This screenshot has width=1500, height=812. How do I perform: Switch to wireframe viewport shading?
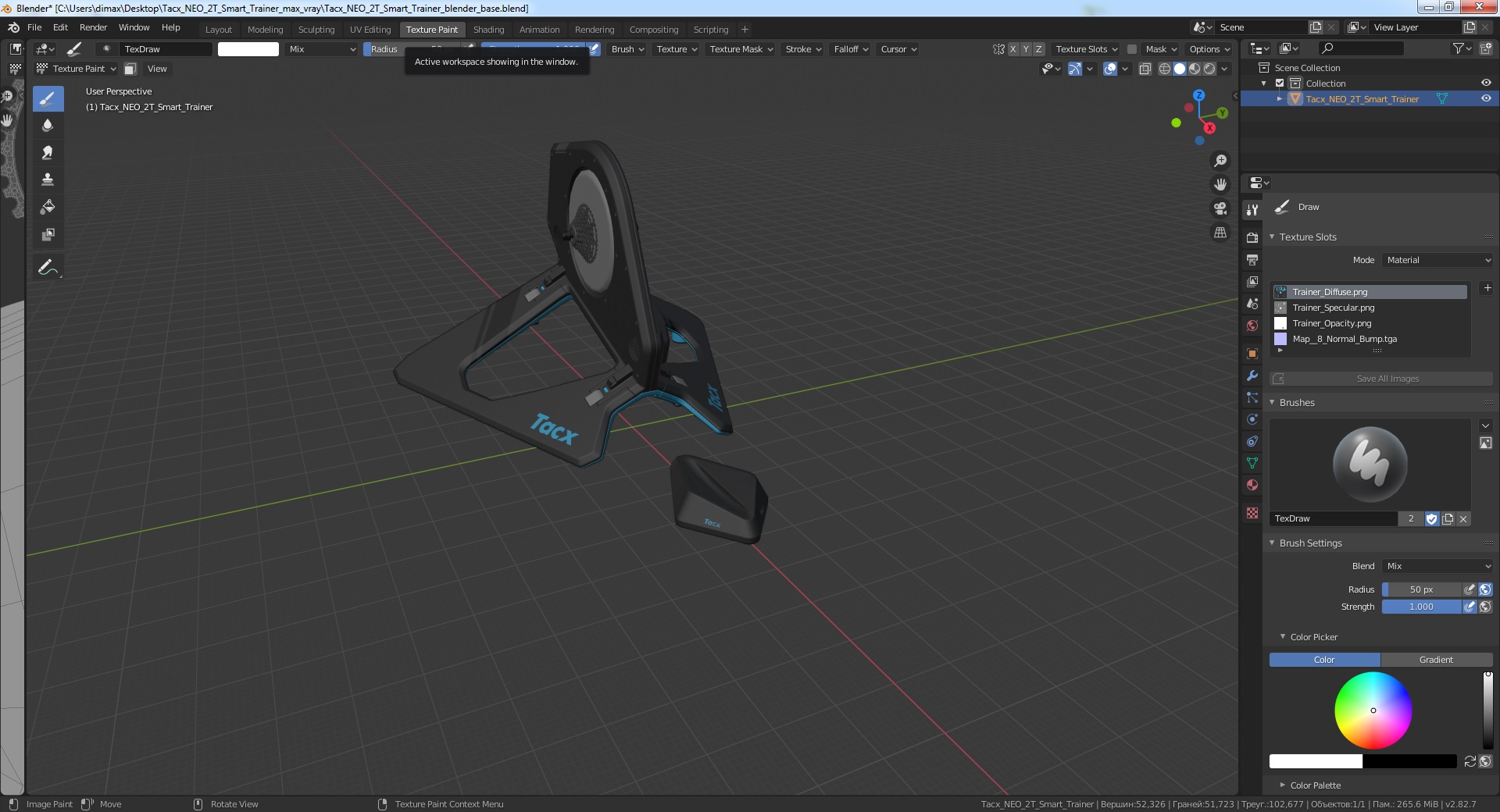click(1164, 69)
